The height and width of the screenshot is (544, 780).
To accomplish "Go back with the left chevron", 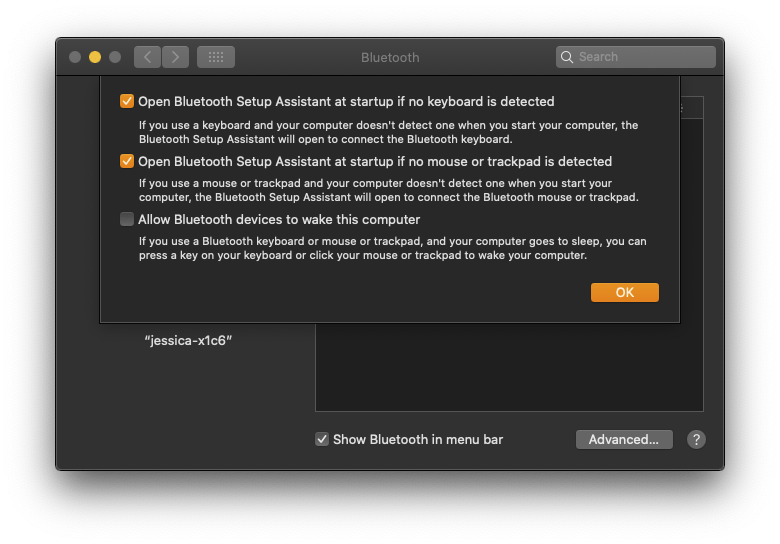I will tap(148, 57).
